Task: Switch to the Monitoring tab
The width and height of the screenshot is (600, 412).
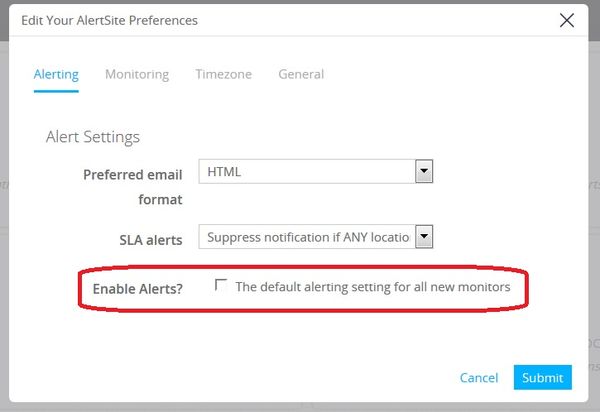Action: (137, 74)
